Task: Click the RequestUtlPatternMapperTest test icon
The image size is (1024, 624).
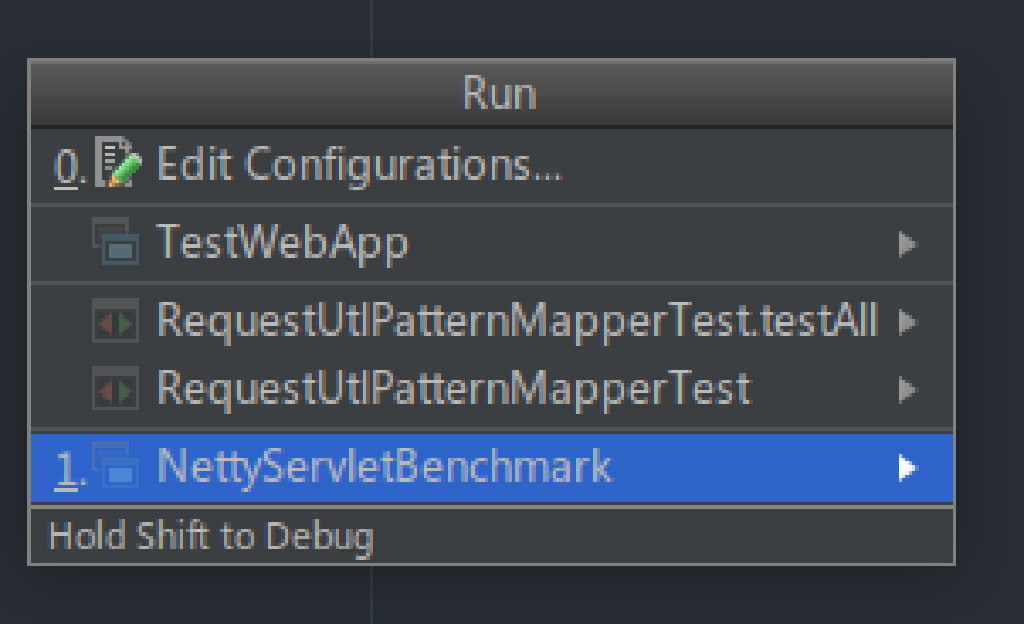Action: coord(116,388)
